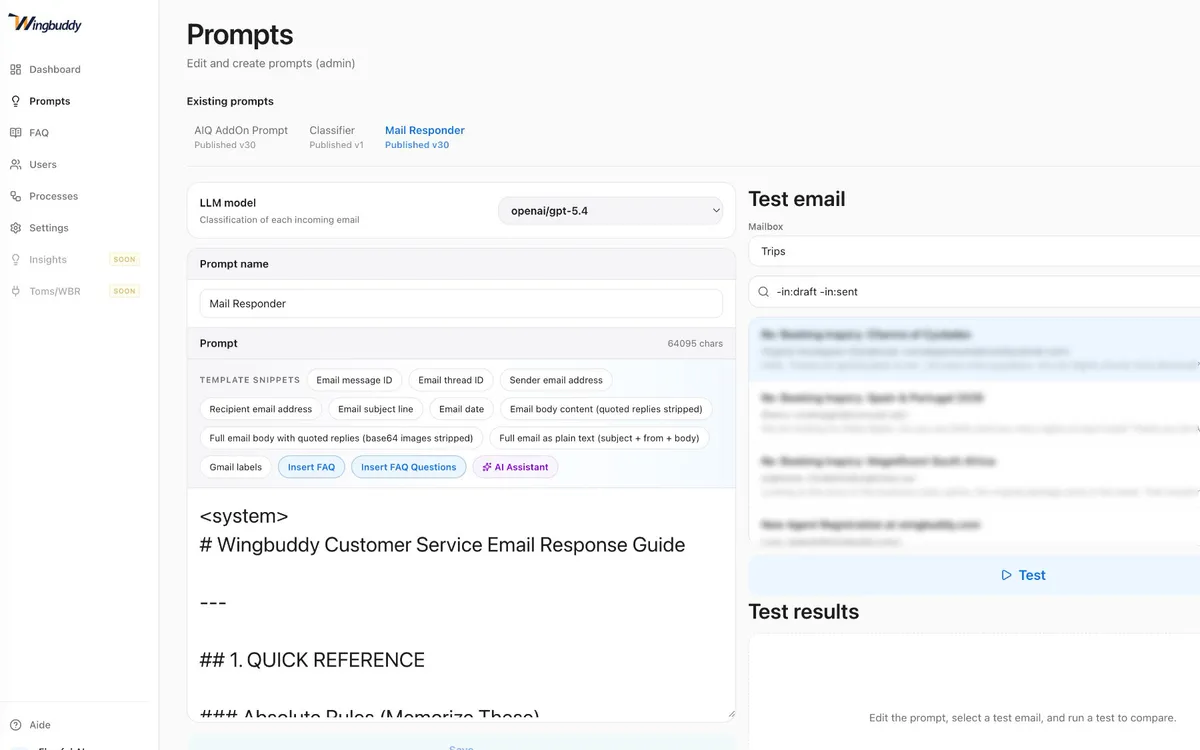Insert Full email body with quoted replies

(342, 438)
